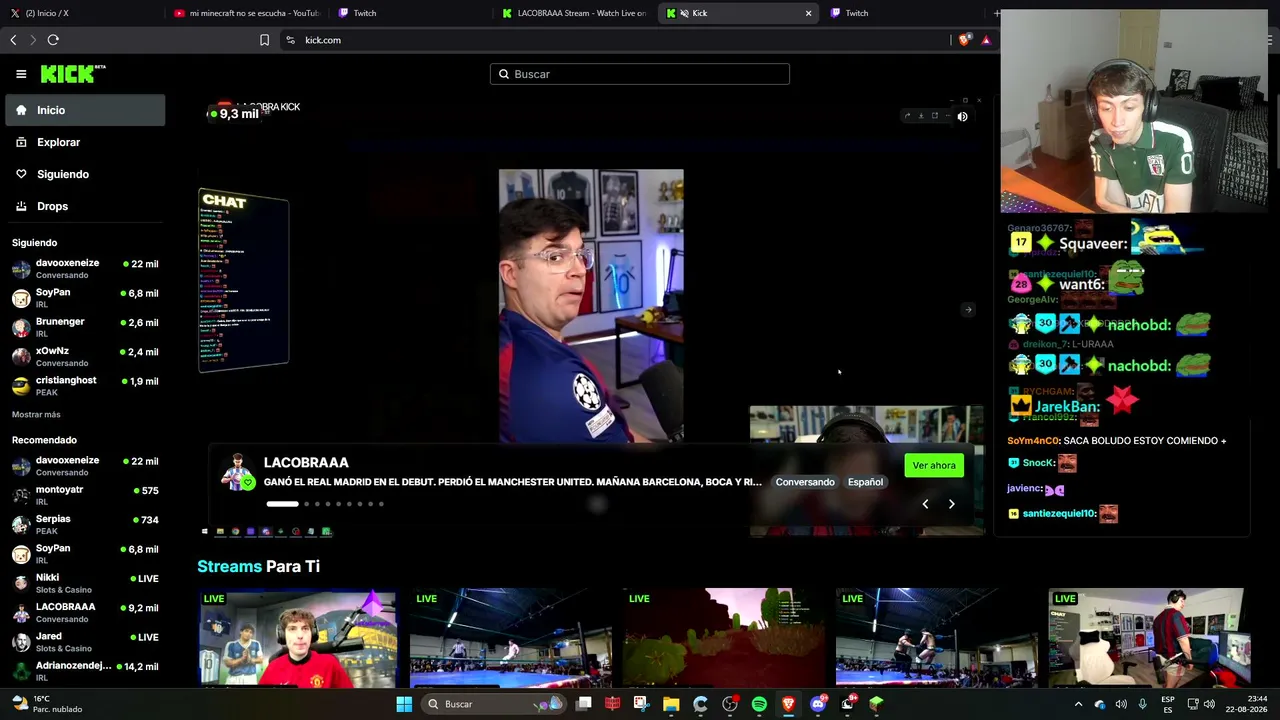Open recommended channel Adrianozendej
Viewport: 1280px width, 720px height.
tap(85, 671)
